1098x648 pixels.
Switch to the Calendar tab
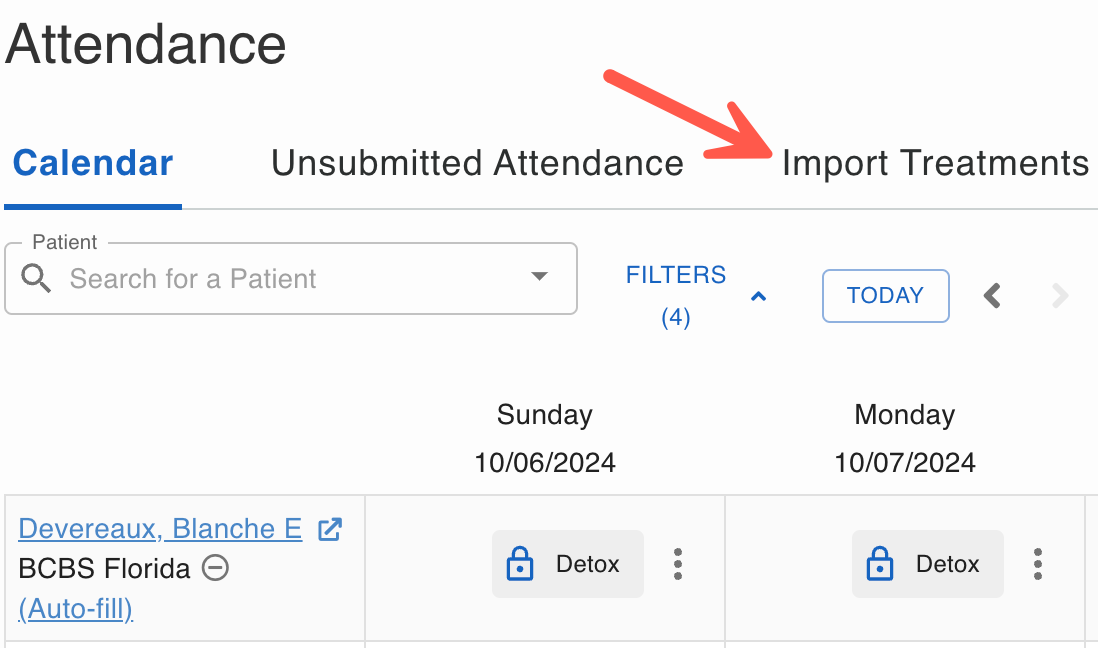click(93, 163)
